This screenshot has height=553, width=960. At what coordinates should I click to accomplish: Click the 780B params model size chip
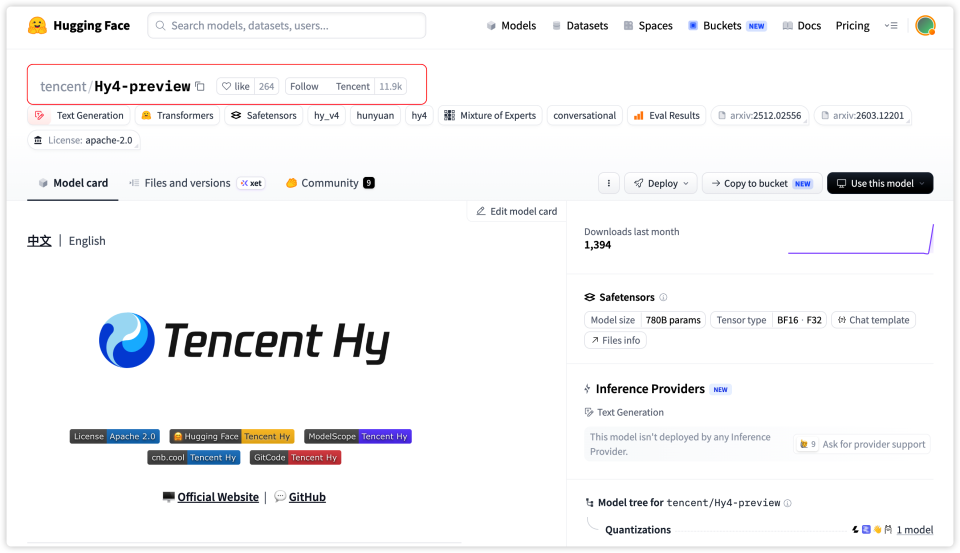[645, 320]
